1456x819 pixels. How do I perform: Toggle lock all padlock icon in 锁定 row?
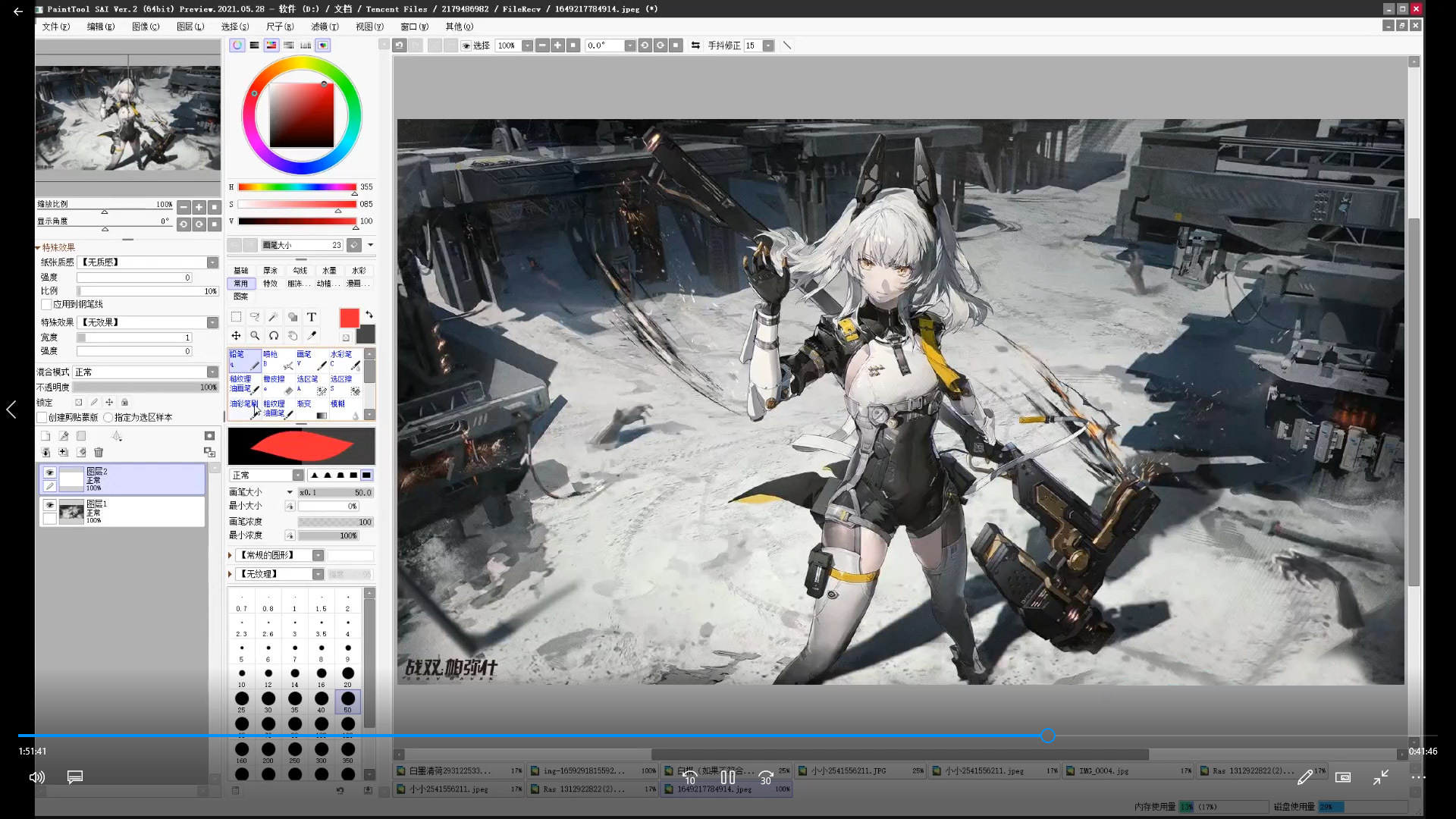[x=125, y=403]
